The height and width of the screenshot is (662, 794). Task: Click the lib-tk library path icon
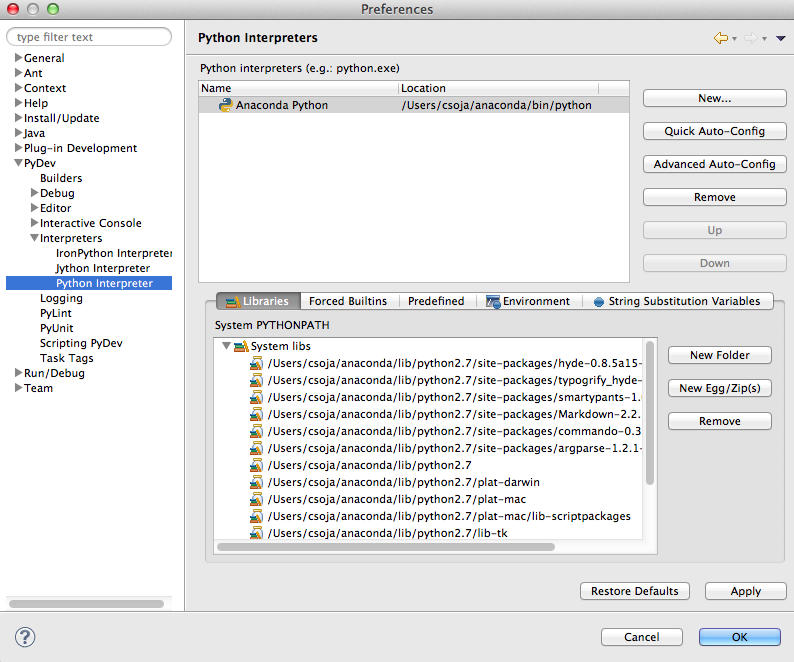point(257,533)
